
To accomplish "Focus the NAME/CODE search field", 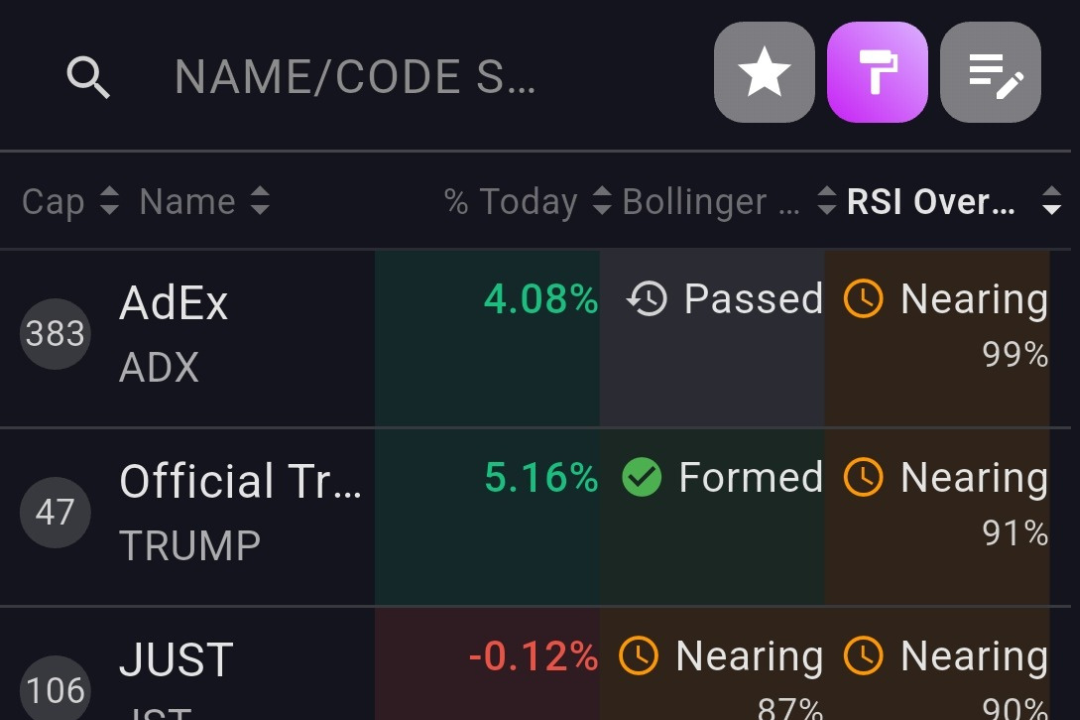I will [x=355, y=77].
